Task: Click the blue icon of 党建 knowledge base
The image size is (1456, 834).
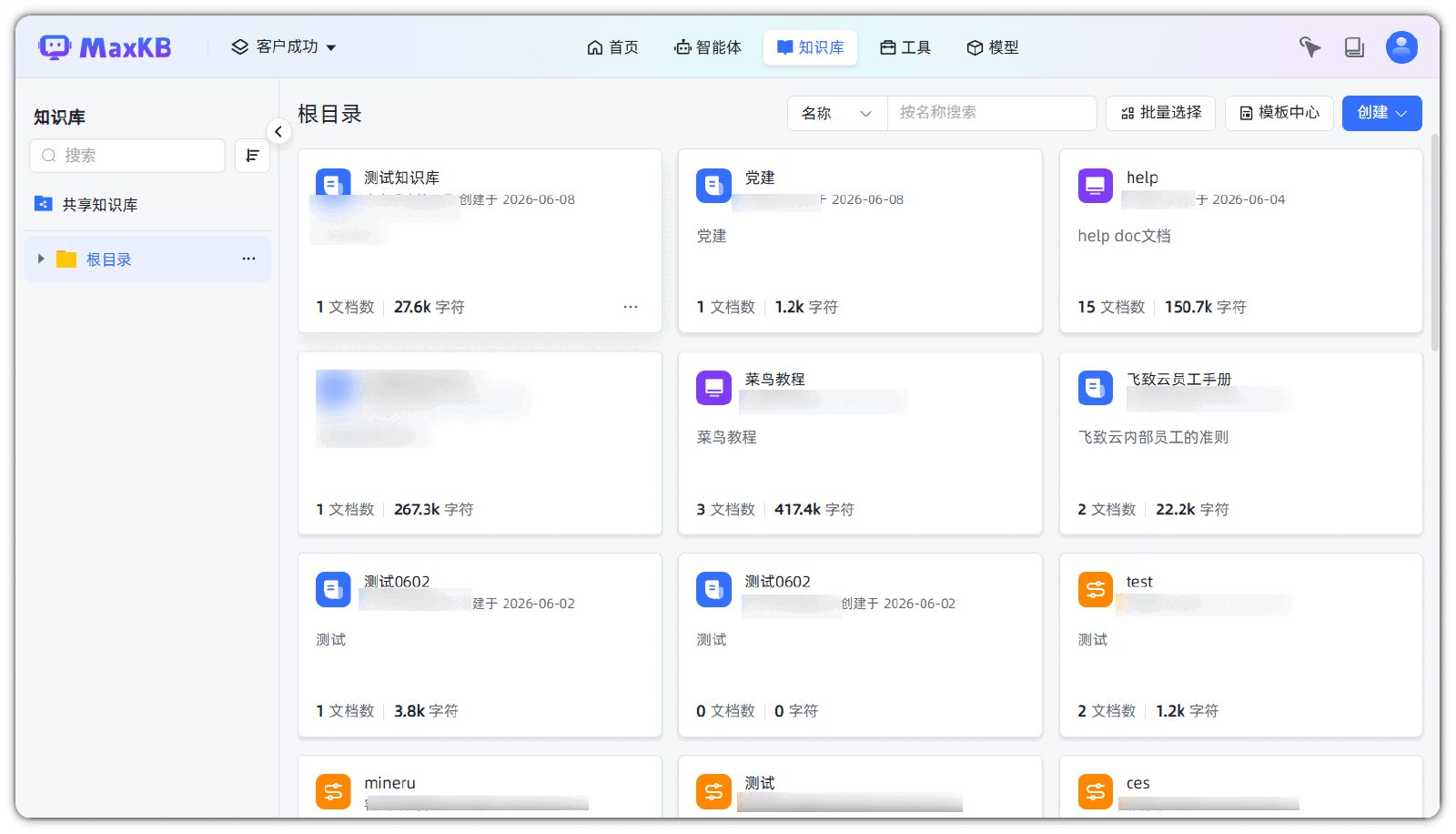Action: pos(713,186)
